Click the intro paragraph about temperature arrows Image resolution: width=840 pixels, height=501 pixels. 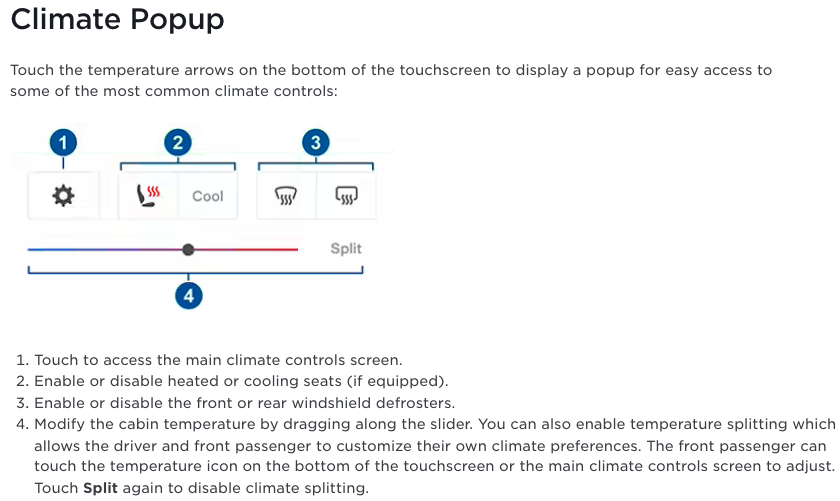[x=391, y=80]
